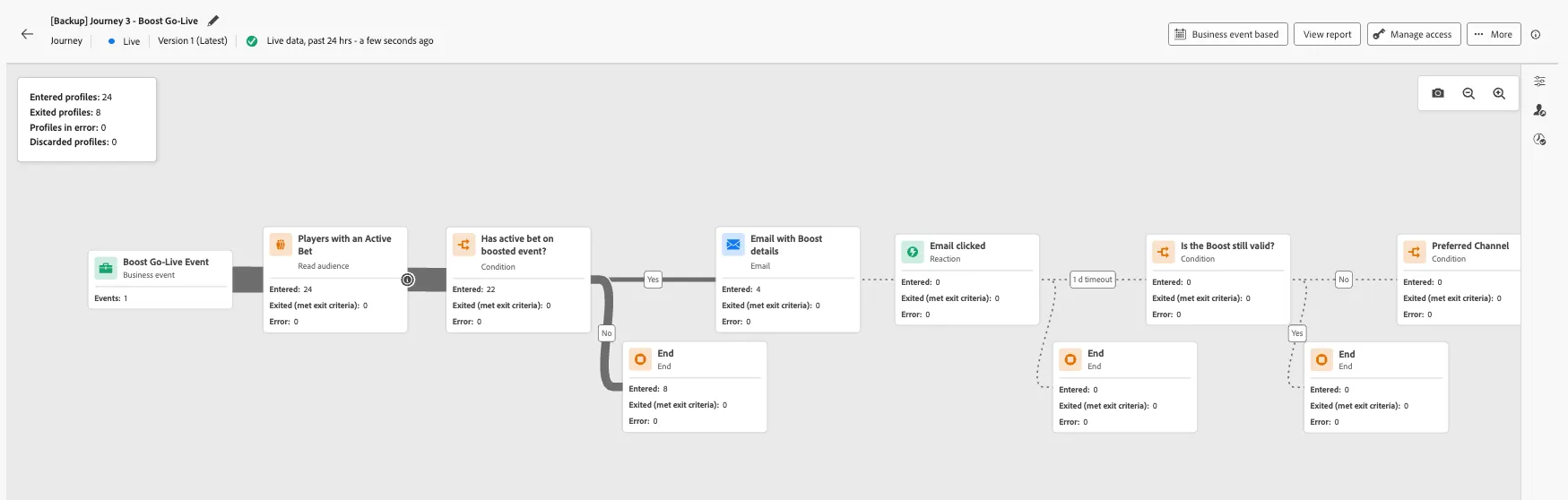Click the Boost Go-Live Event node title
1568x500 pixels.
tap(166, 262)
